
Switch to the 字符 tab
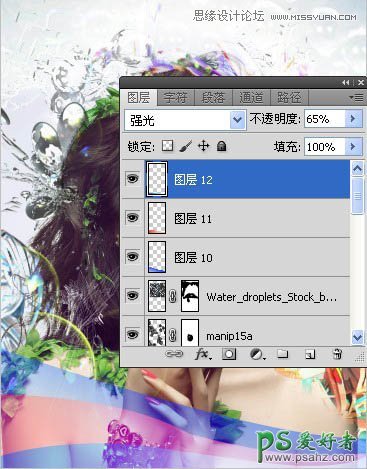[175, 98]
